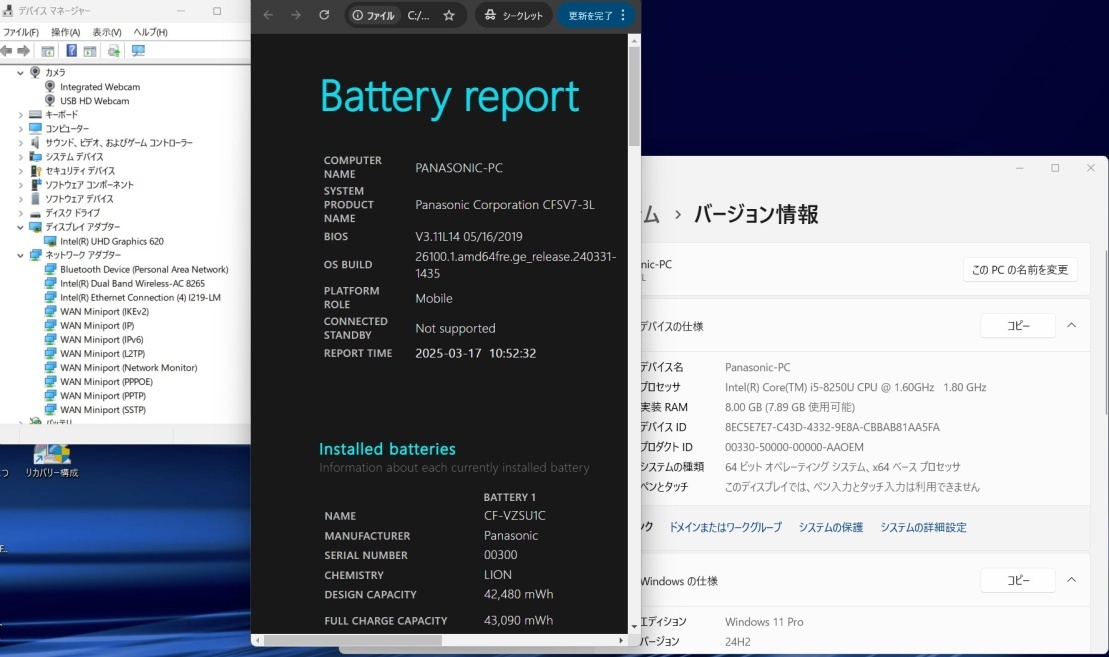1109x657 pixels.
Task: Open ドメインまたはワークグループ link
Action: click(725, 527)
